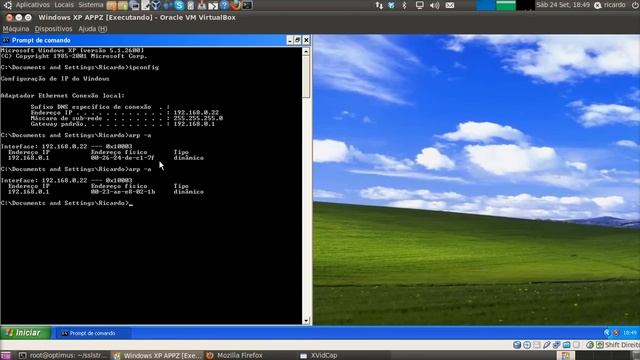Launch Skype from the top panel

coord(179,5)
